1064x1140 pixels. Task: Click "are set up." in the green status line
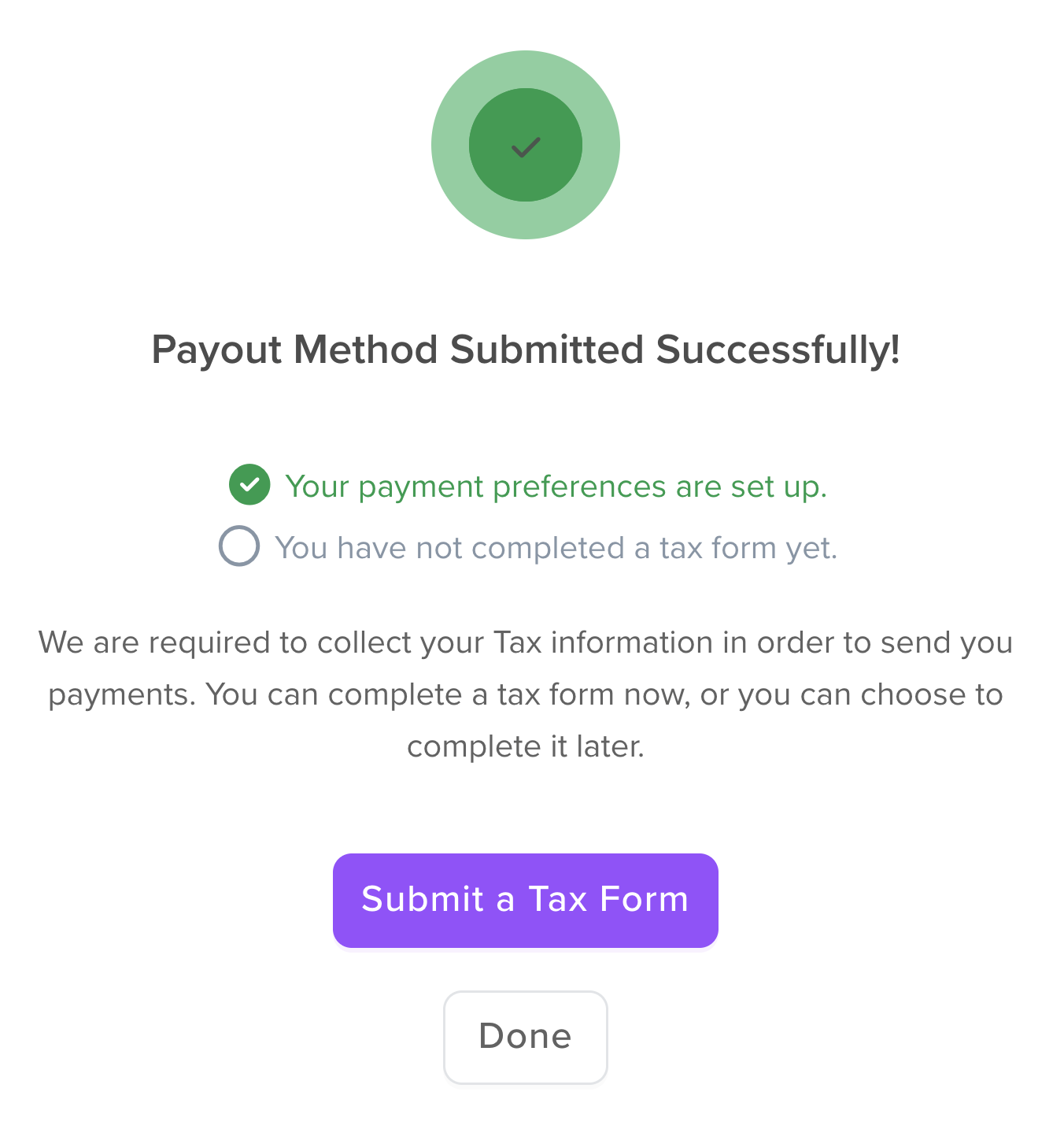(x=751, y=487)
